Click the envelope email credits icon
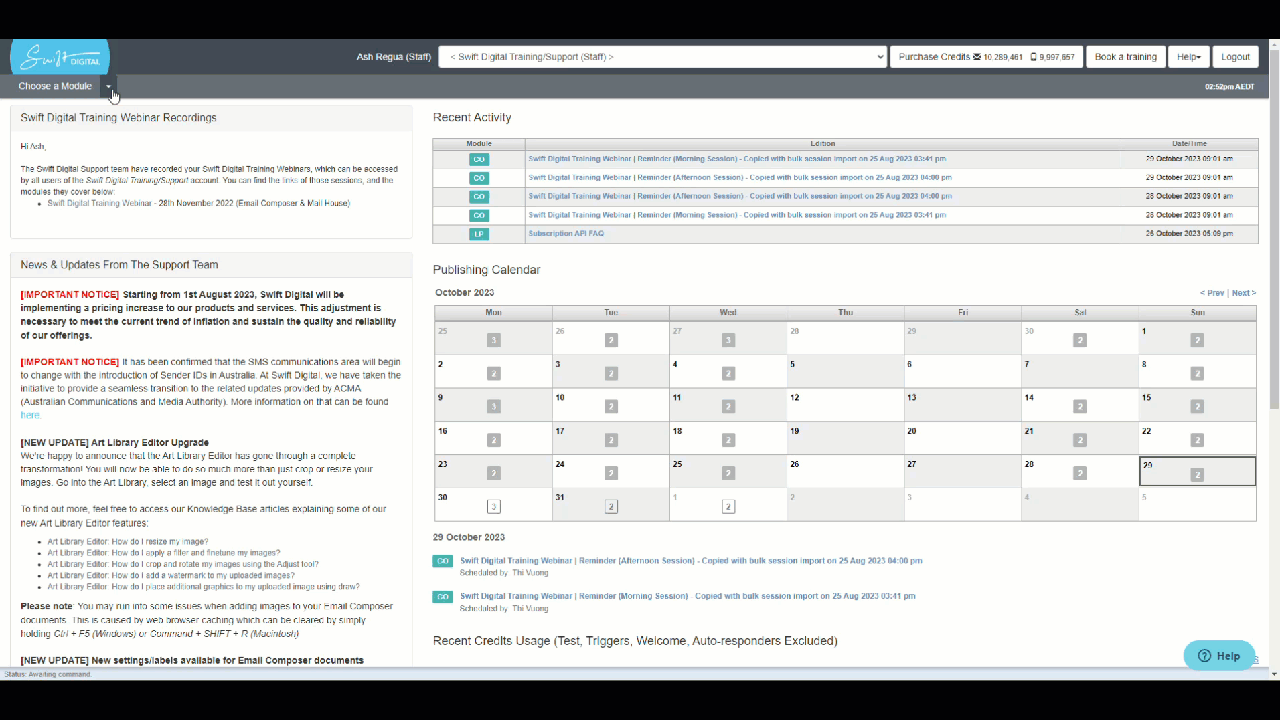The image size is (1280, 720). [x=977, y=57]
